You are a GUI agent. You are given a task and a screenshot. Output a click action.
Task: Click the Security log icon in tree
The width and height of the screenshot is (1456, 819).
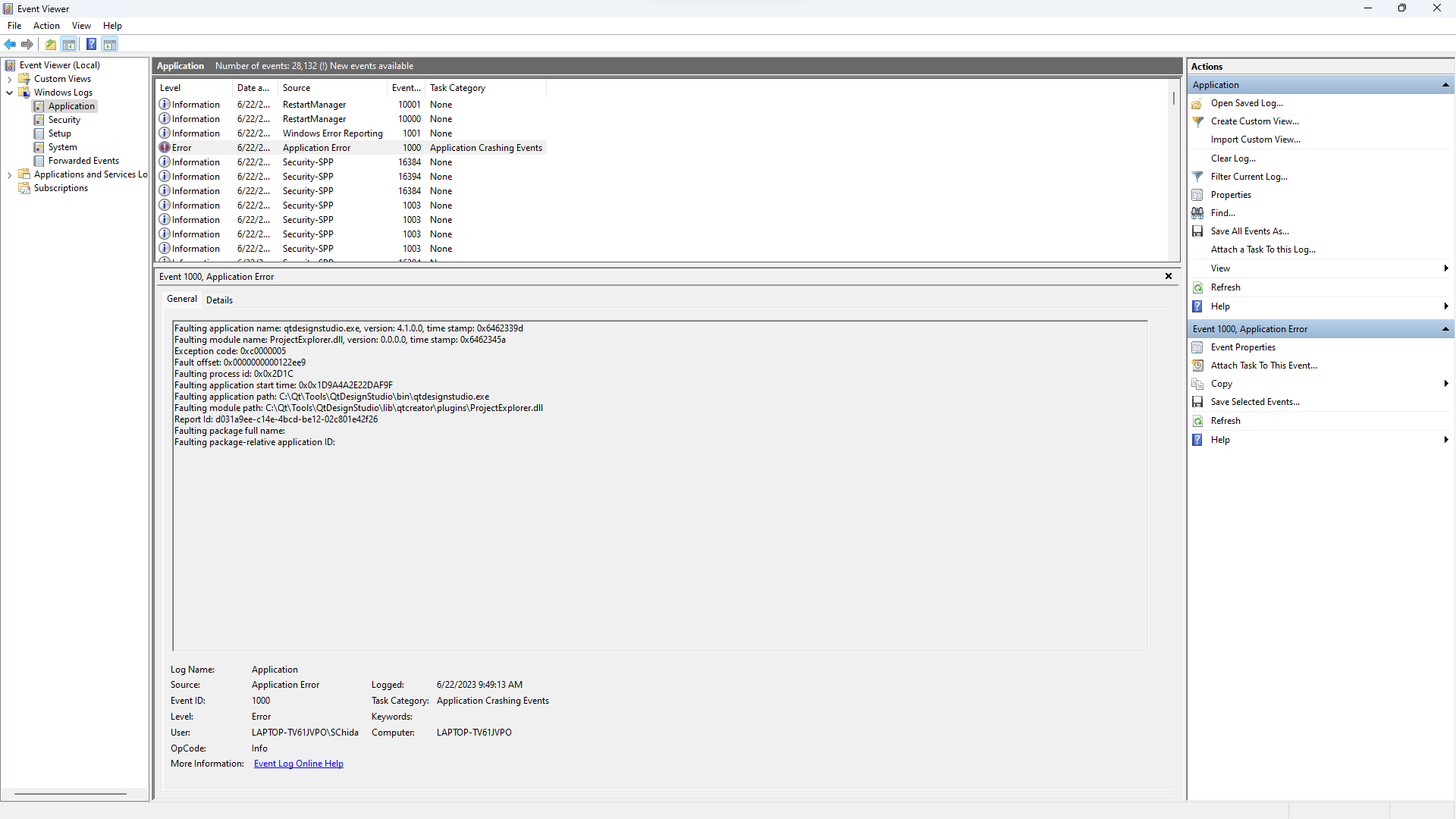[39, 120]
